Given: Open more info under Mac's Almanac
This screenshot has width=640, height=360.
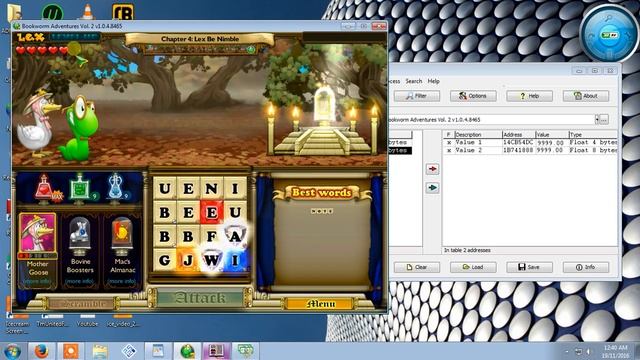Looking at the screenshot, I should click(122, 281).
